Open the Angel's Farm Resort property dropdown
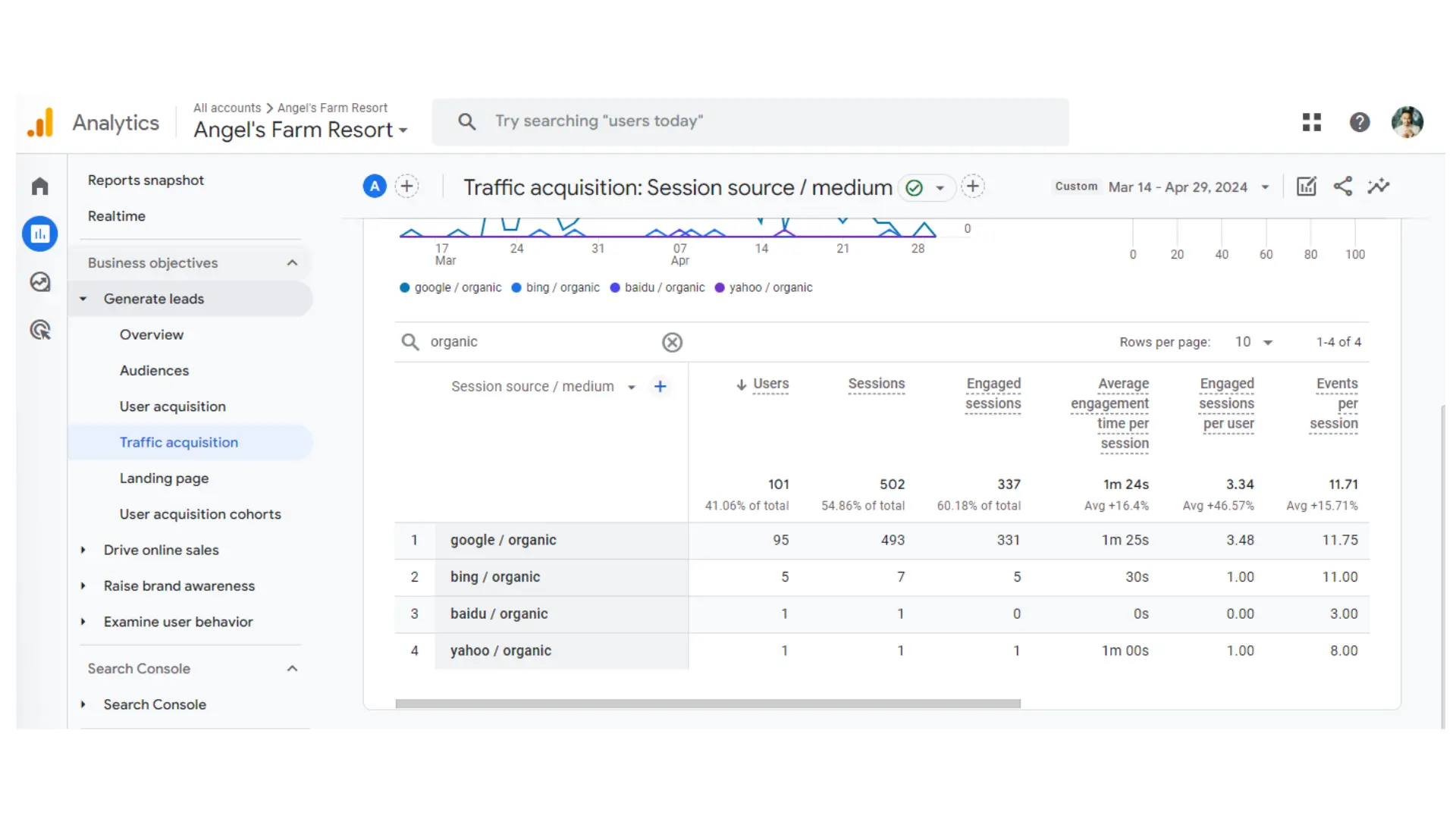This screenshot has height=819, width=1456. click(300, 130)
